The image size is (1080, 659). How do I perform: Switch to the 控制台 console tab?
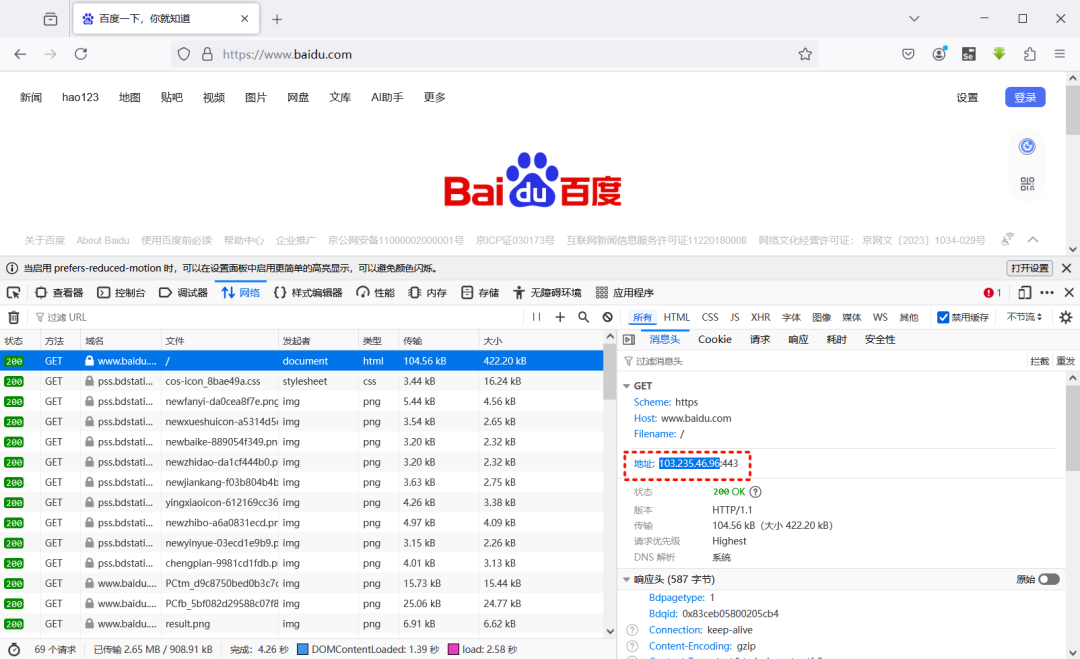121,293
